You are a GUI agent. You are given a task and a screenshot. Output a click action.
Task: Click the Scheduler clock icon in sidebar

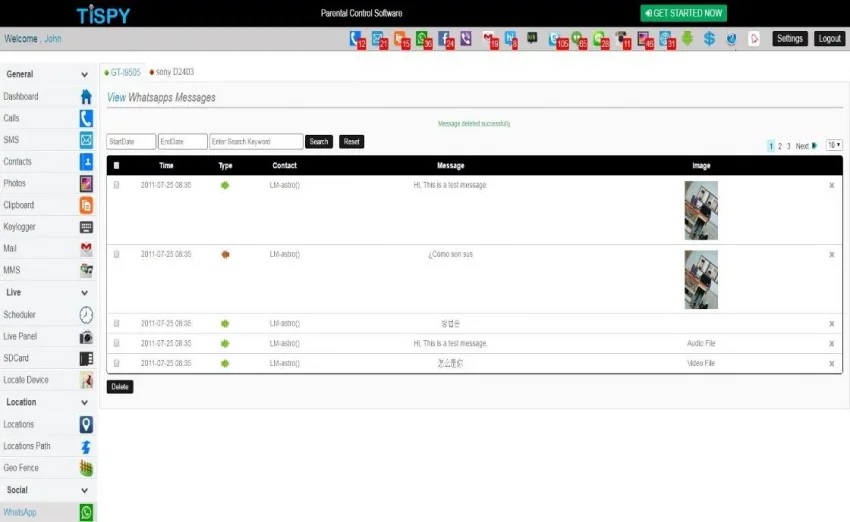click(x=86, y=314)
